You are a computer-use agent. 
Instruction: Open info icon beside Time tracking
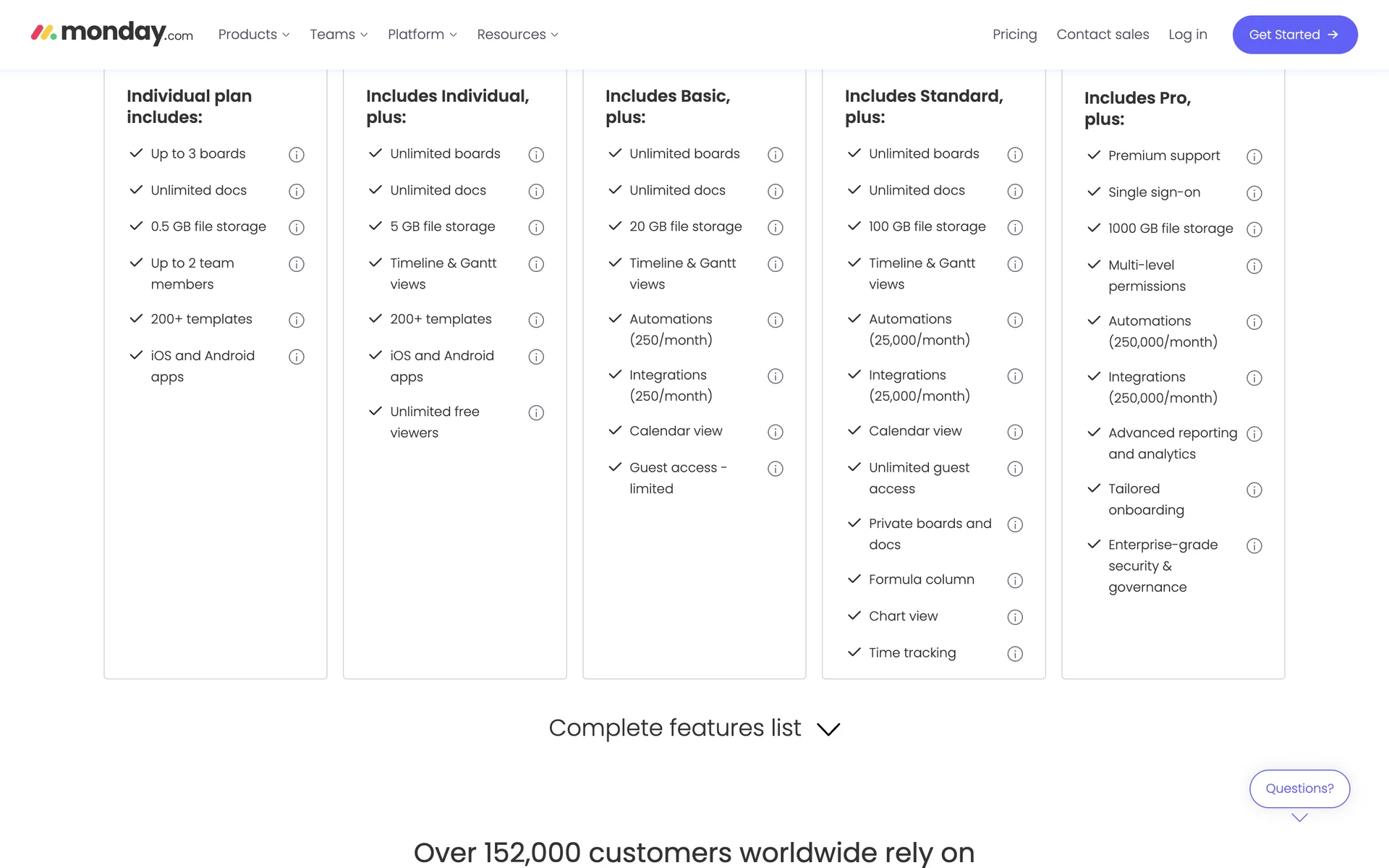1015,654
